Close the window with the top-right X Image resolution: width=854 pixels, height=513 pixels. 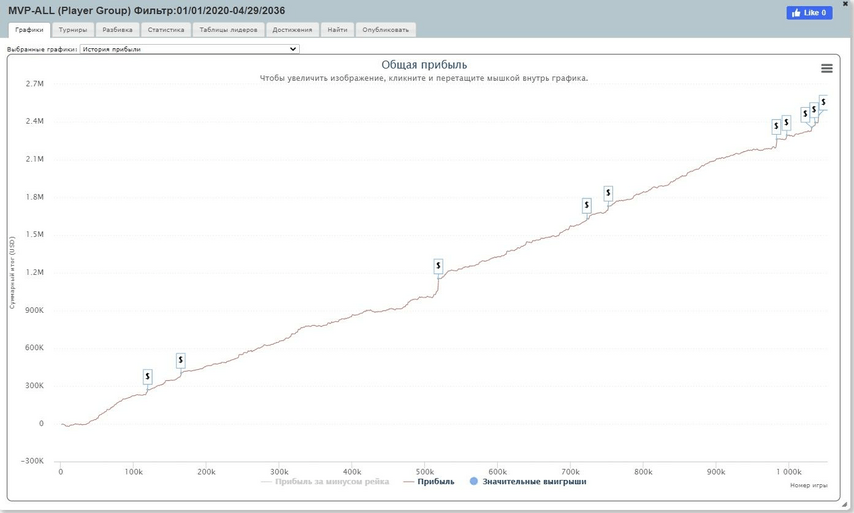(x=845, y=3)
